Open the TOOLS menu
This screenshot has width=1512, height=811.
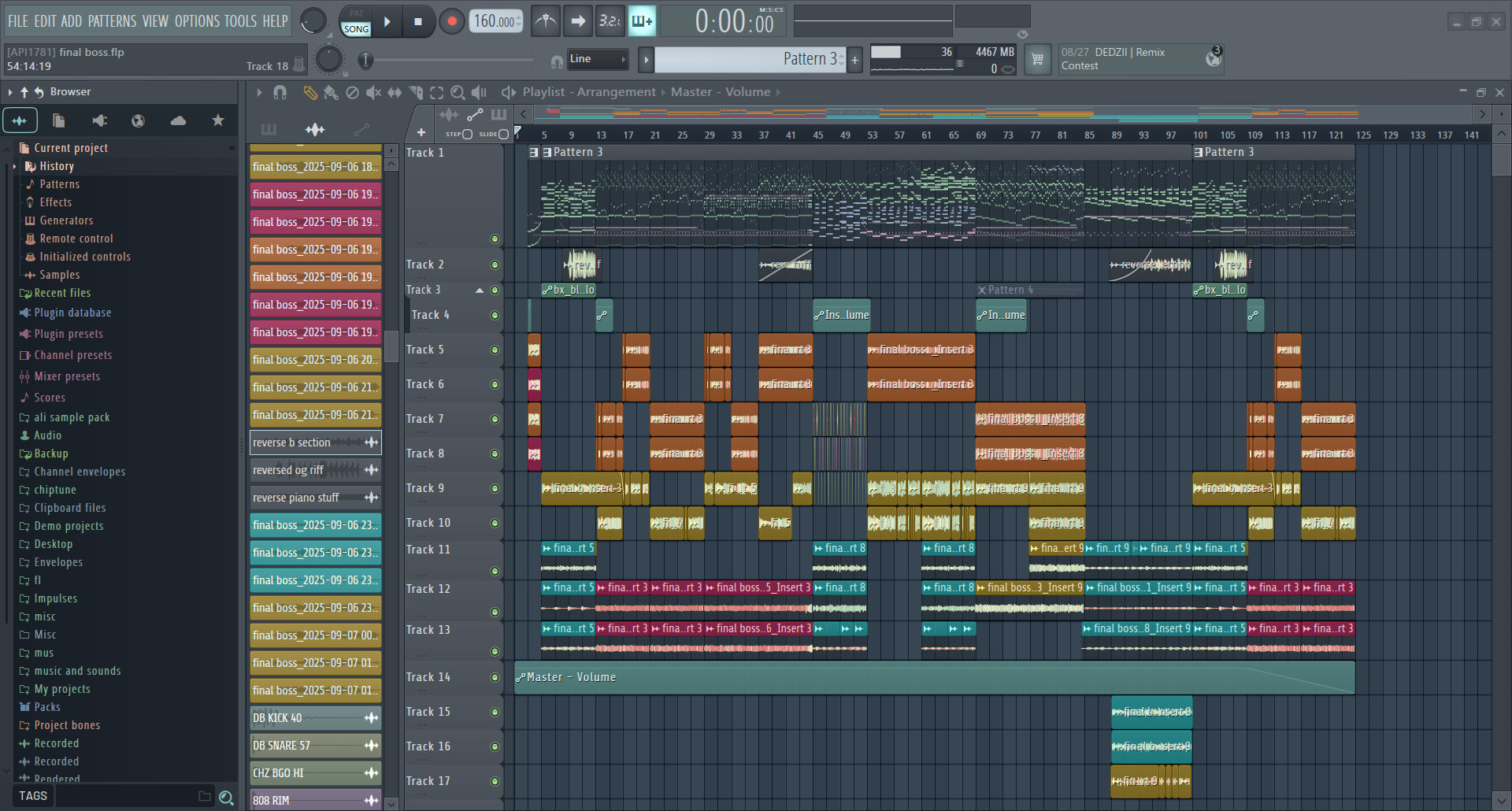coord(240,21)
